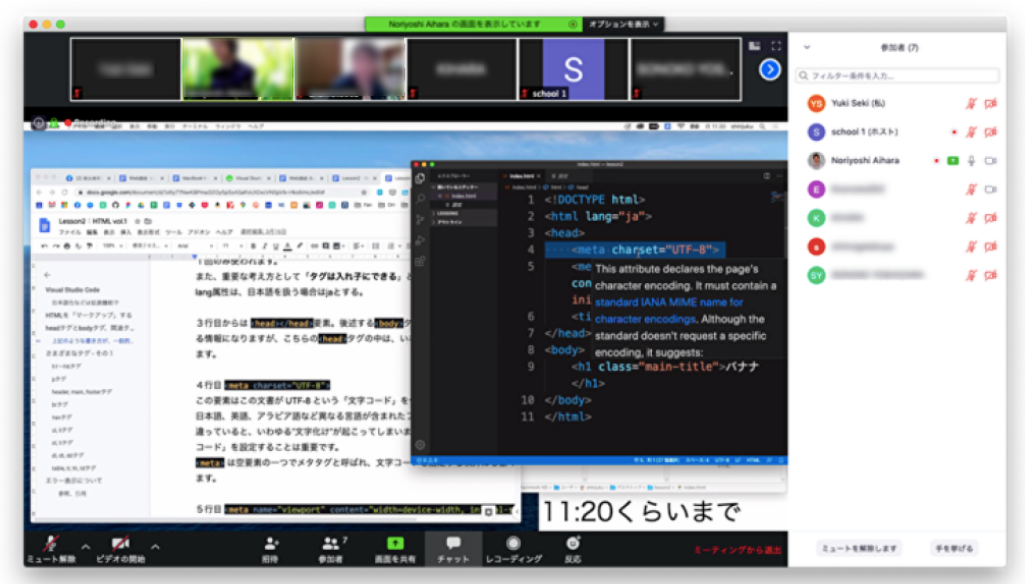Enter full screen via top-right expand icon
The height and width of the screenshot is (584, 1025).
(777, 46)
